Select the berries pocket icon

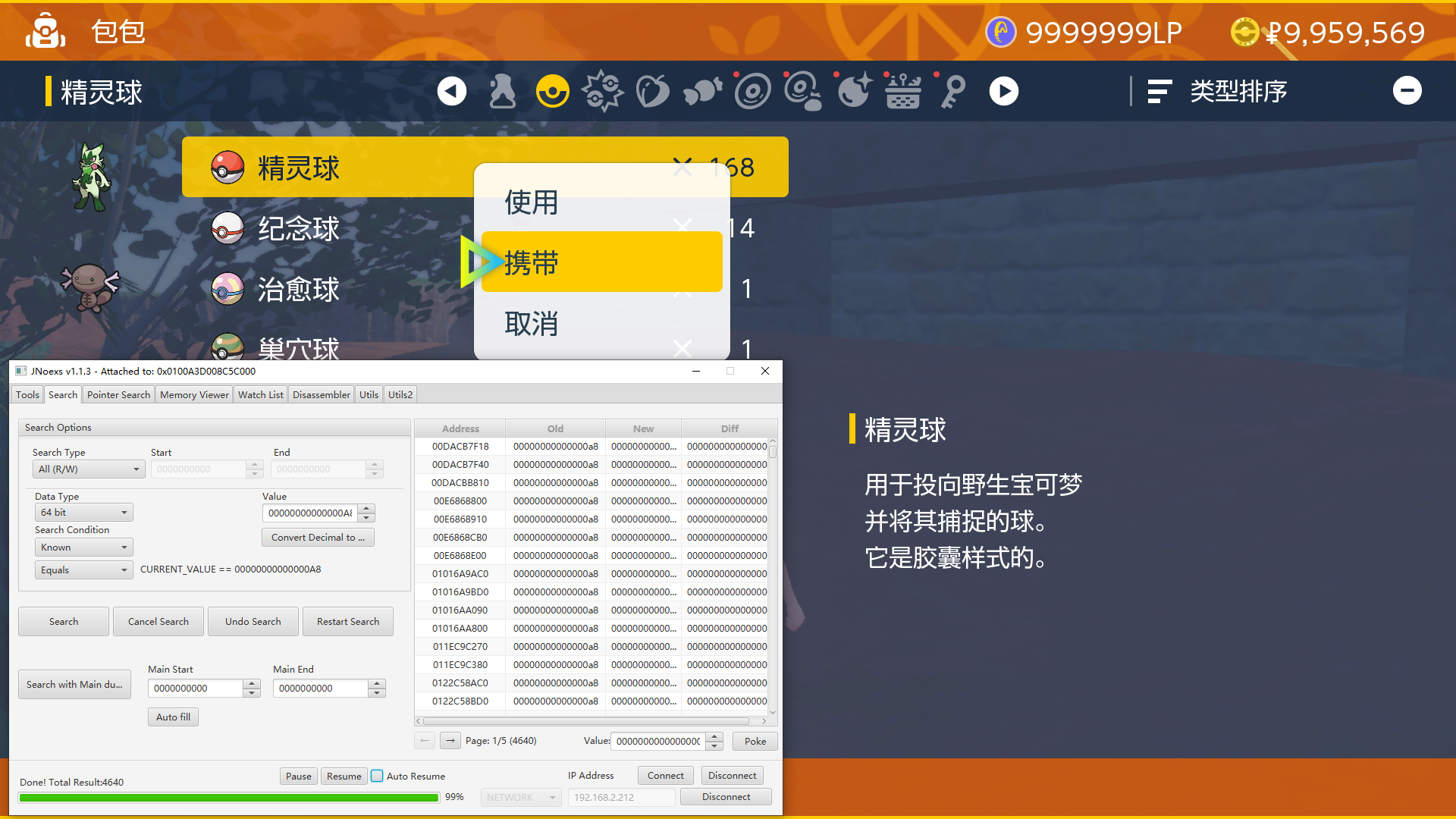click(653, 92)
